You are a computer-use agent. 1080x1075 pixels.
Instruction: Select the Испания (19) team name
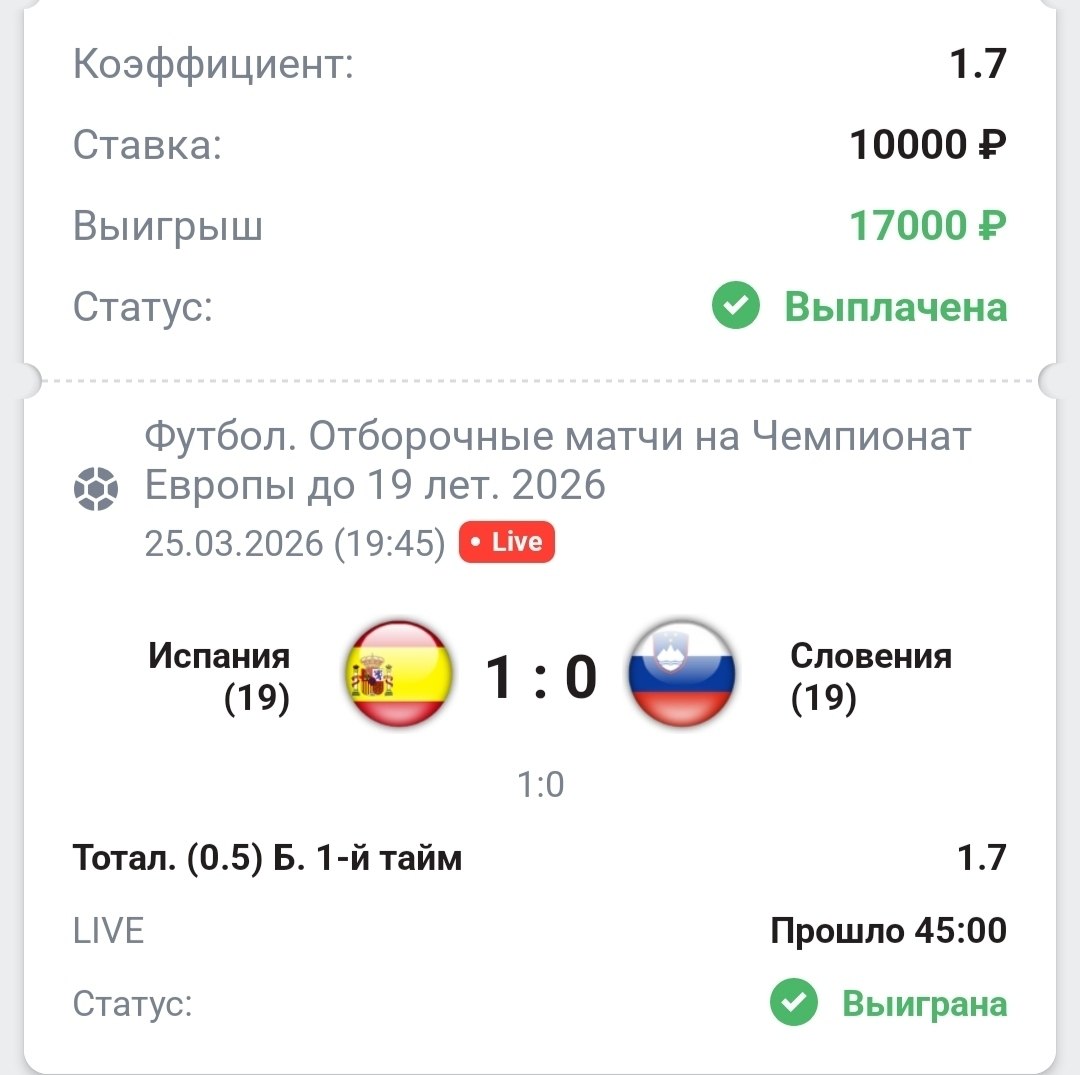click(x=219, y=677)
